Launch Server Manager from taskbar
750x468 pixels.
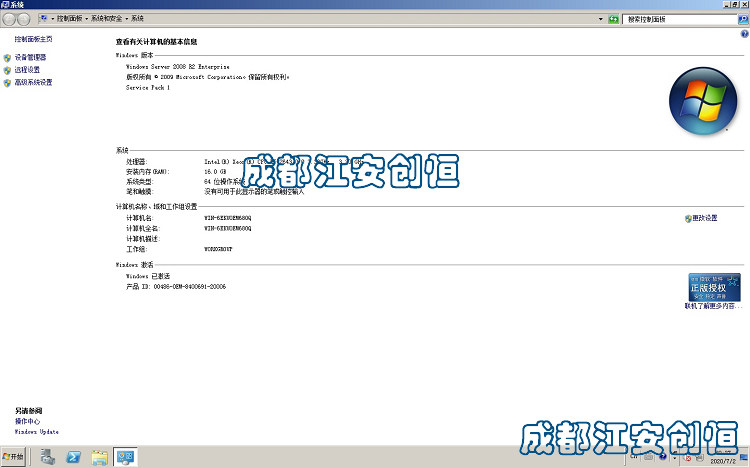tap(47, 457)
